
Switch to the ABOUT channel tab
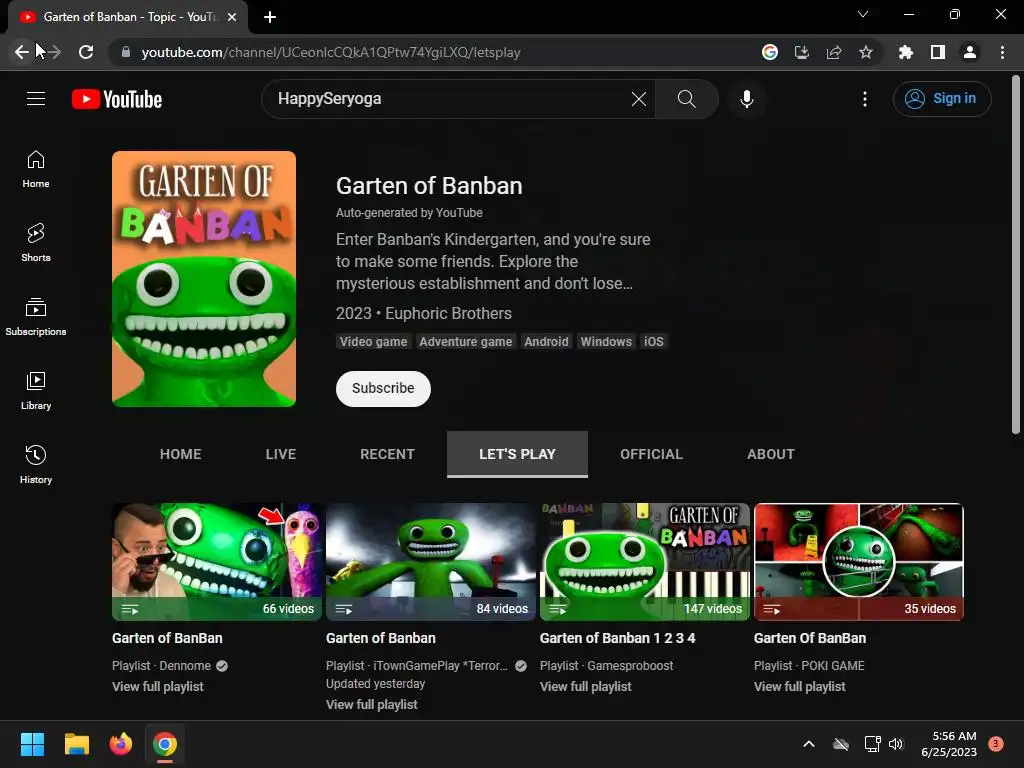tap(771, 454)
